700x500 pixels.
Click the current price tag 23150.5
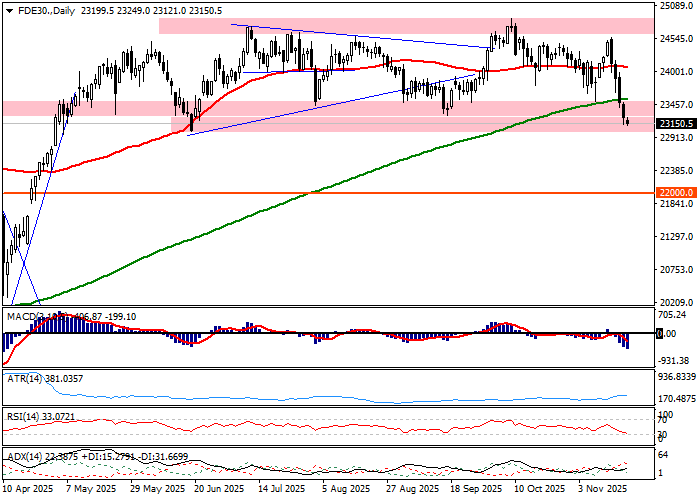677,124
